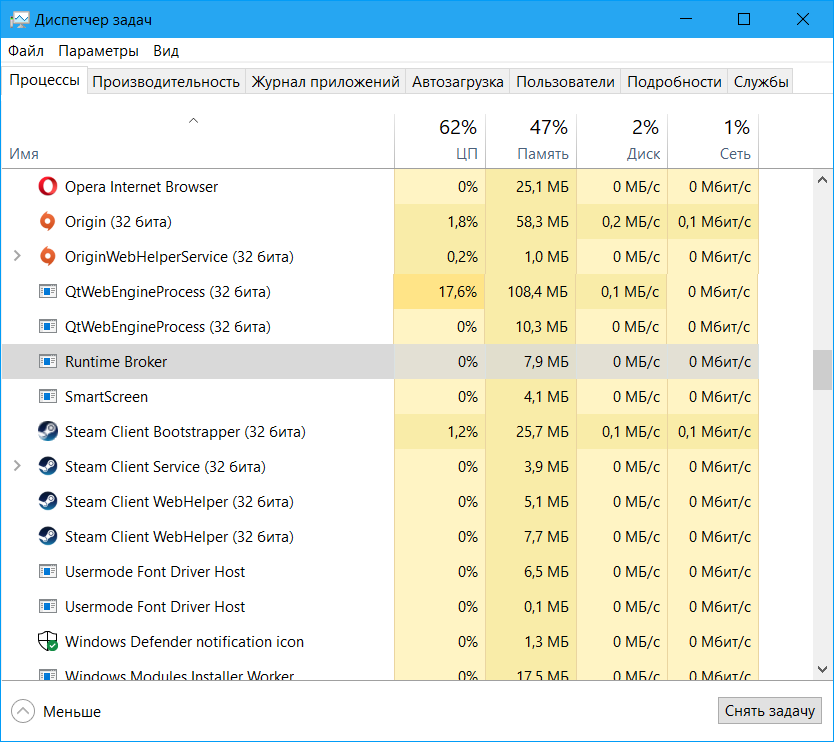This screenshot has height=742, width=834.
Task: Click icon of Steam Client WebHelper 7,7 МБ
Action: tap(48, 537)
